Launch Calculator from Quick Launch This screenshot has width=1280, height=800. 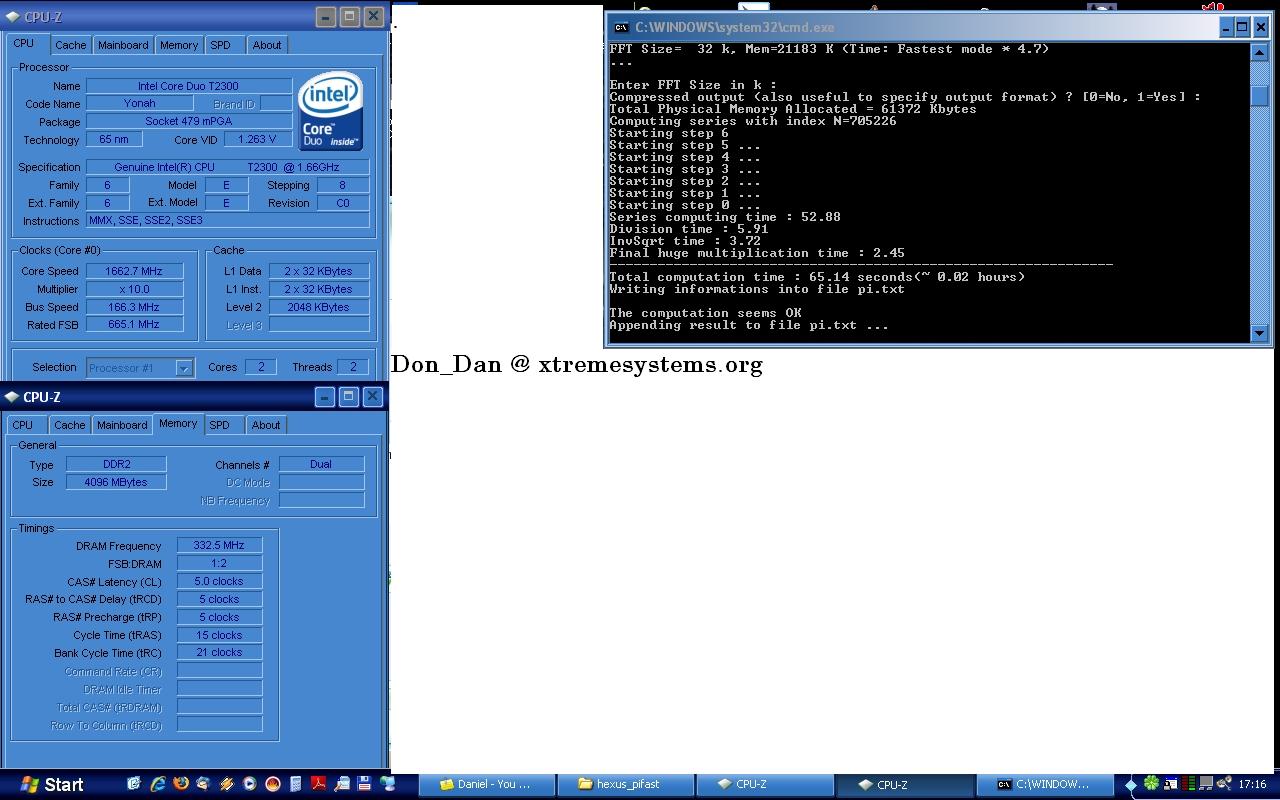pyautogui.click(x=296, y=784)
